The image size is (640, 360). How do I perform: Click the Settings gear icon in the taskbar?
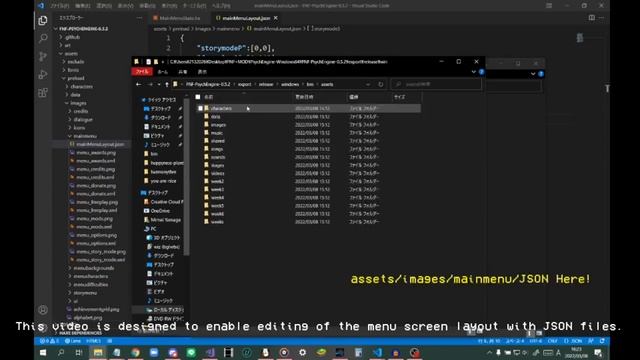click(x=302, y=353)
